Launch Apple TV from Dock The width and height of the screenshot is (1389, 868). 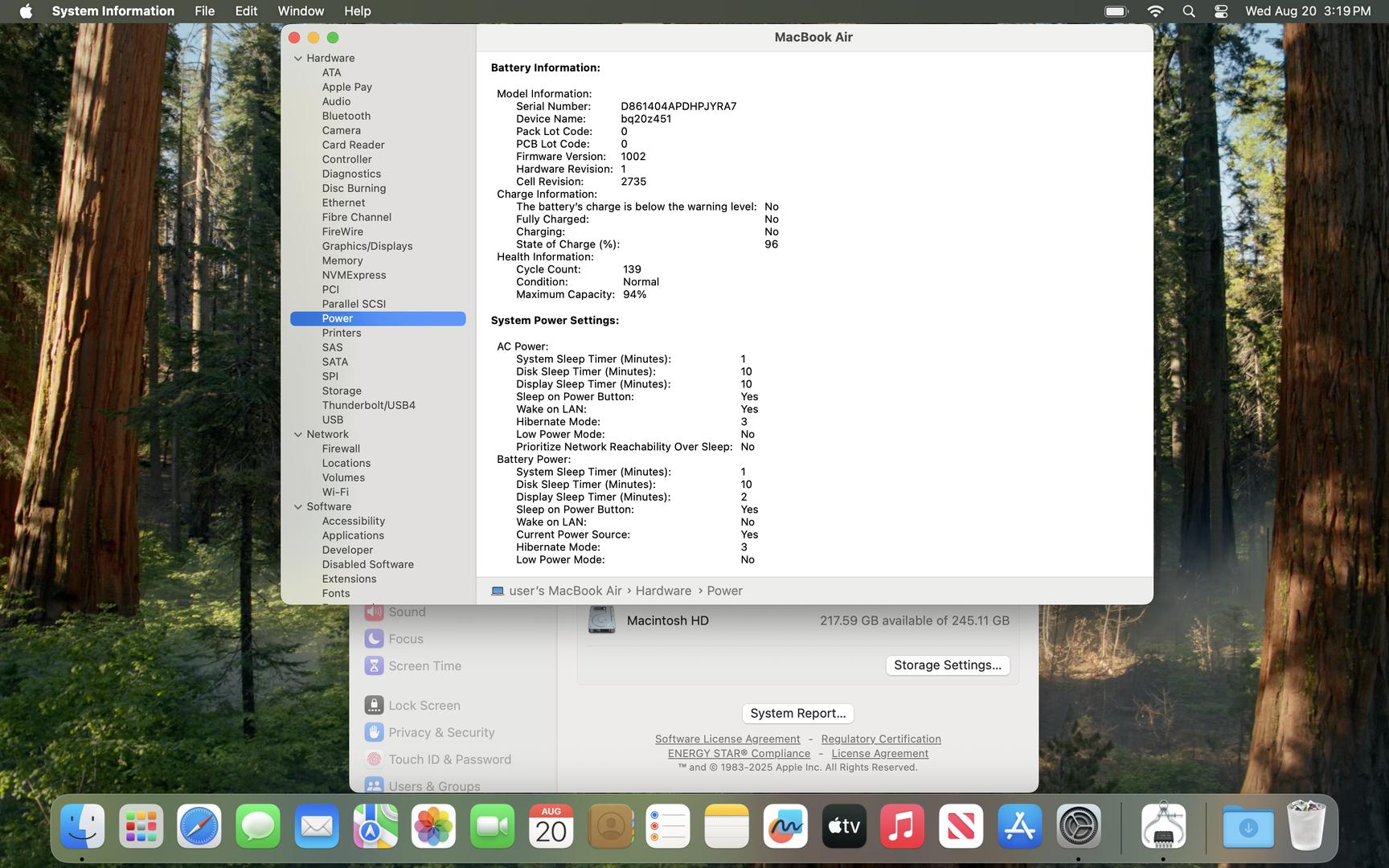844,826
